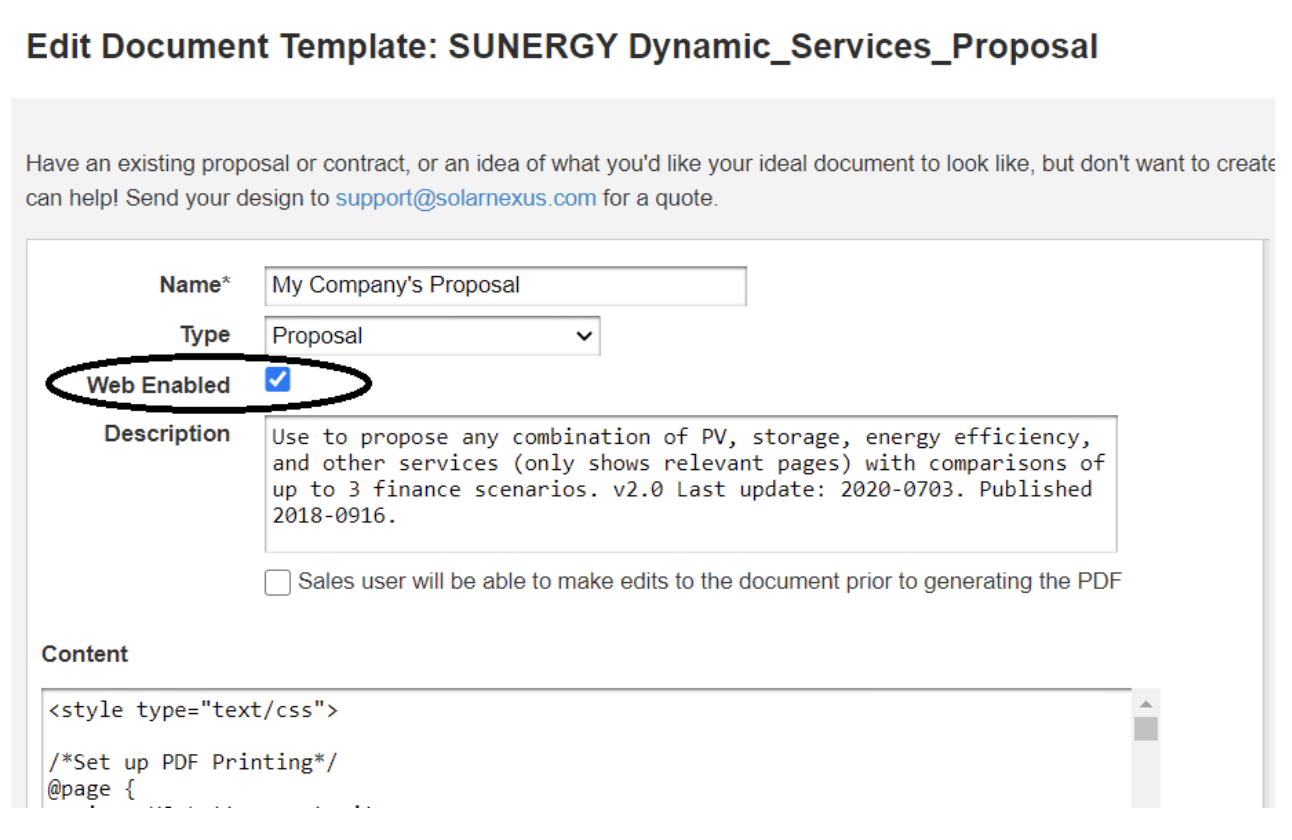Place cursor on the Set up PDF Printing comment
Viewport: 1292px width, 840px height.
click(194, 762)
